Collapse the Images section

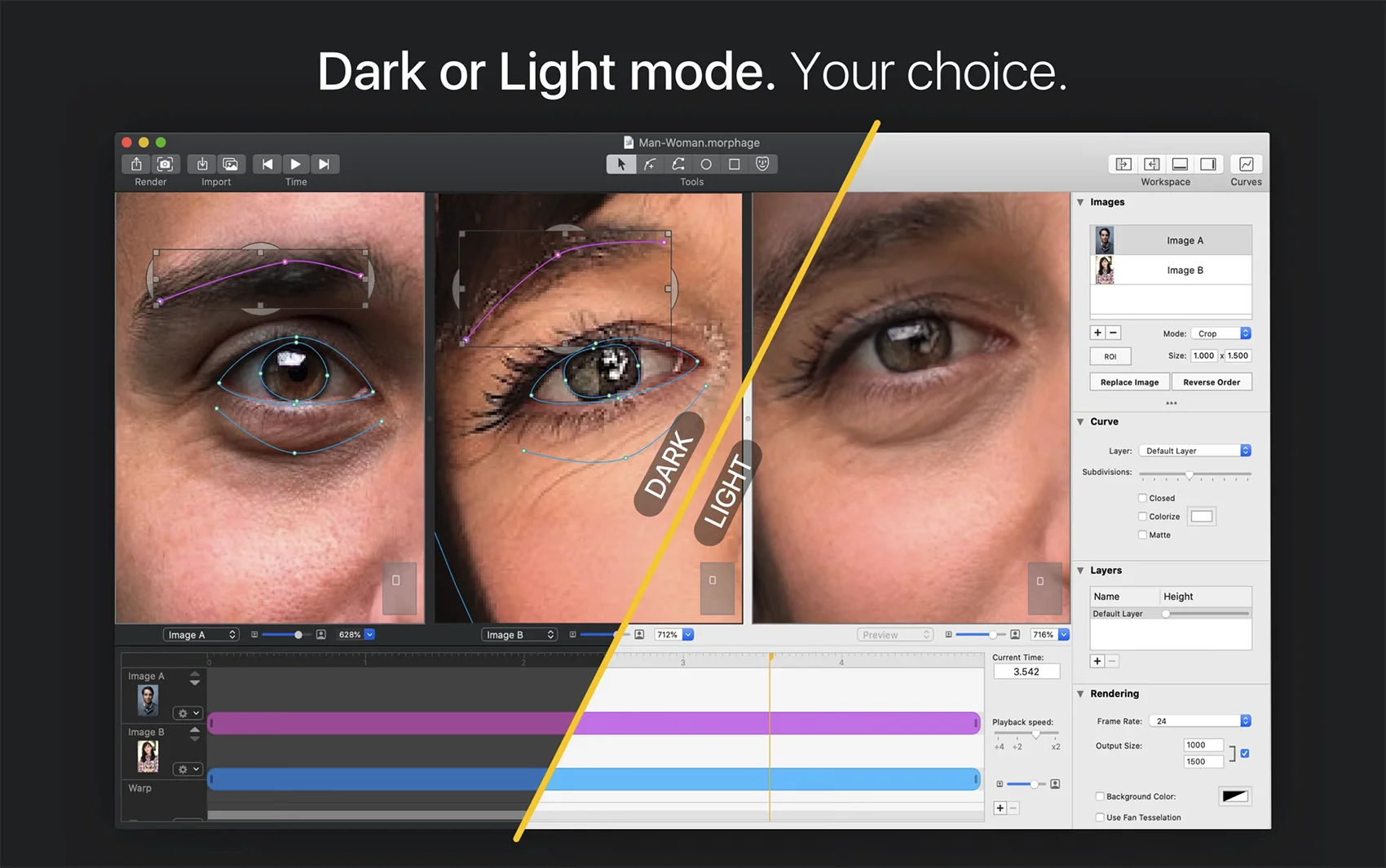(x=1080, y=202)
